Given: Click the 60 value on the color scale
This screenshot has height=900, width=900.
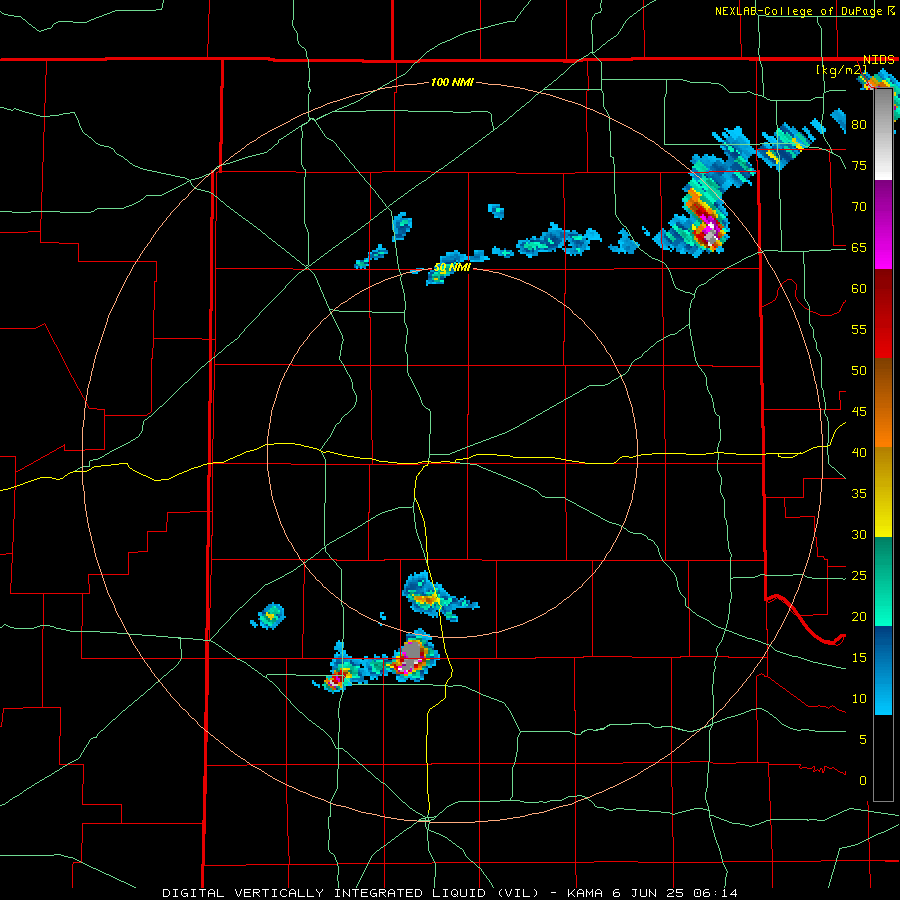Looking at the screenshot, I should point(859,289).
